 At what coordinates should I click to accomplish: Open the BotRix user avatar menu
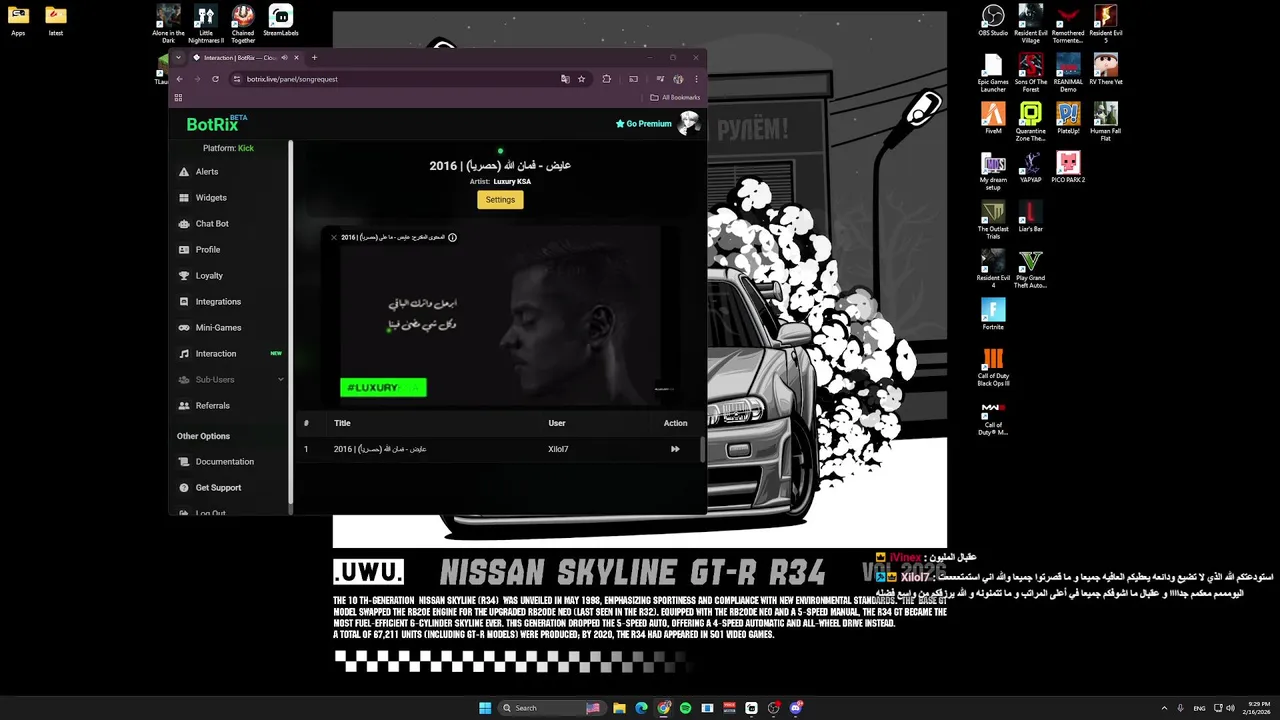click(689, 124)
